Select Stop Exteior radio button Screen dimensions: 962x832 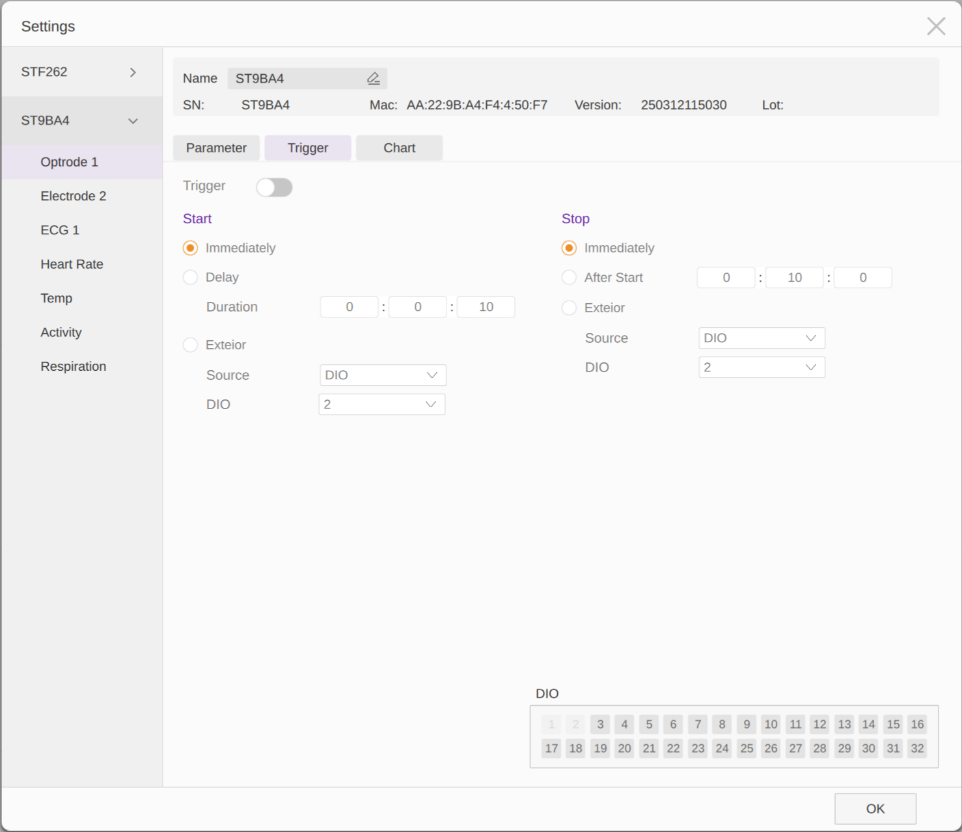569,307
